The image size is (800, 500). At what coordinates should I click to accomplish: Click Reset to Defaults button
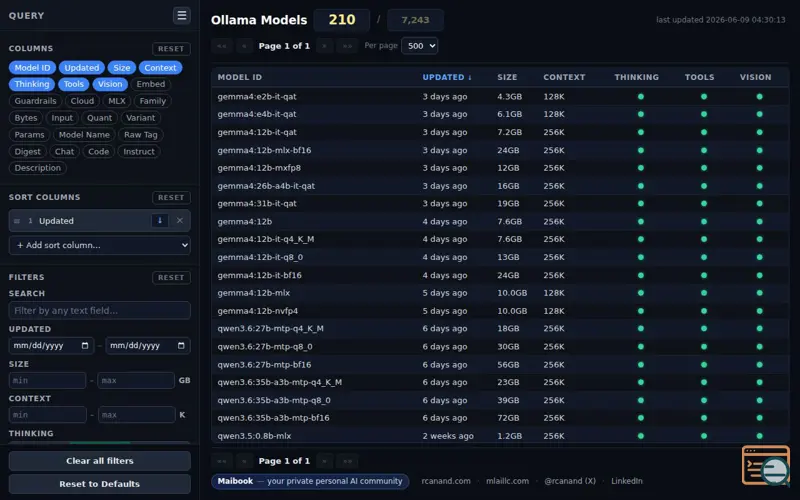click(x=99, y=484)
